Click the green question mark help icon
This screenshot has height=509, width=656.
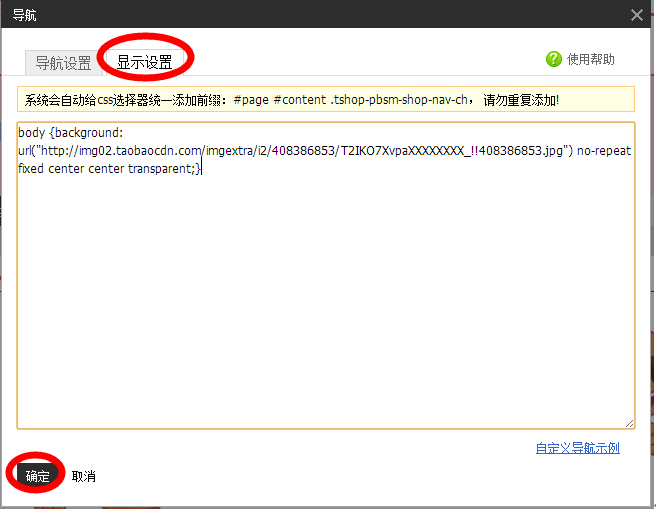(x=554, y=59)
